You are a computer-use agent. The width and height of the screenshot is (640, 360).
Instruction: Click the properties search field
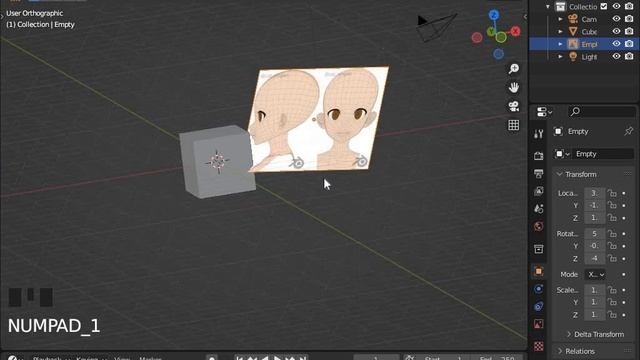[602, 111]
